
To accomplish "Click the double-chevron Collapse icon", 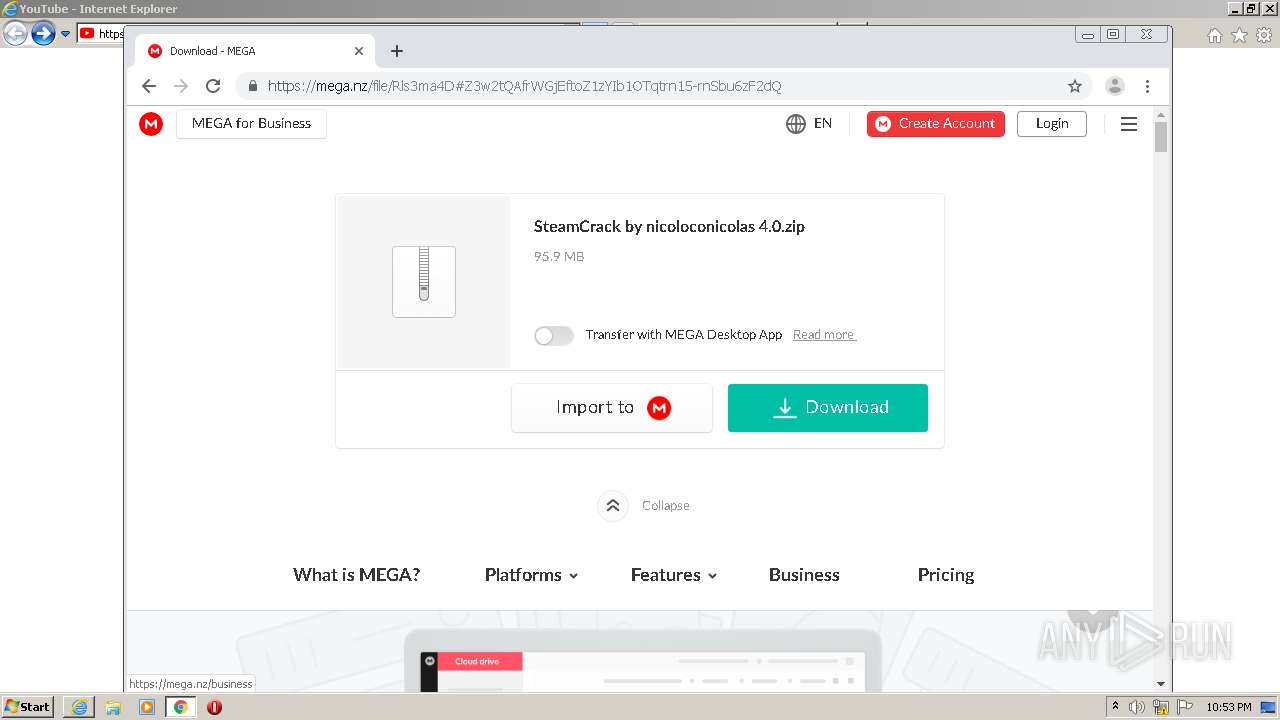I will tap(613, 506).
